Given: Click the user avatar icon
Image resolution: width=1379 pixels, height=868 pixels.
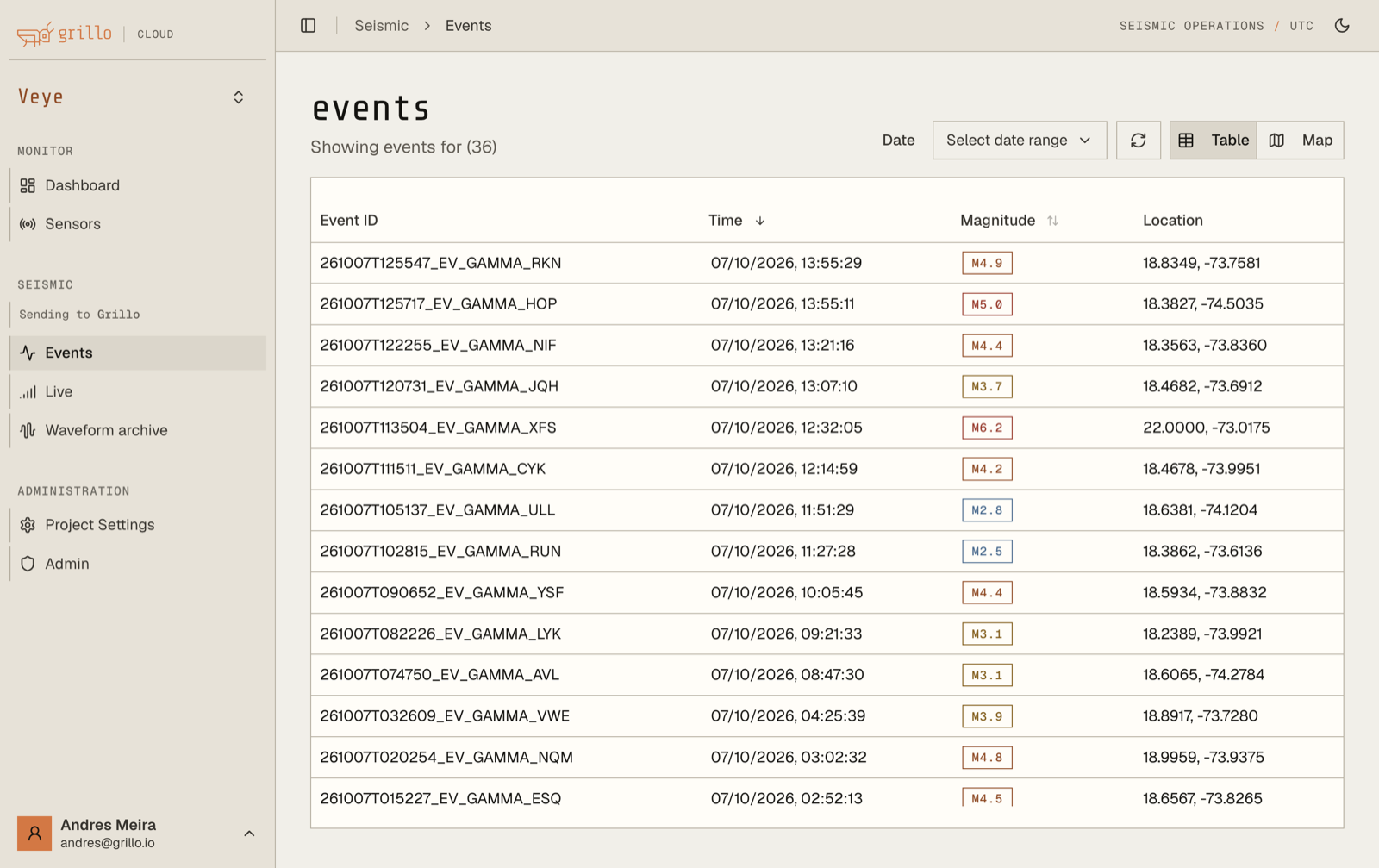Looking at the screenshot, I should pyautogui.click(x=34, y=834).
